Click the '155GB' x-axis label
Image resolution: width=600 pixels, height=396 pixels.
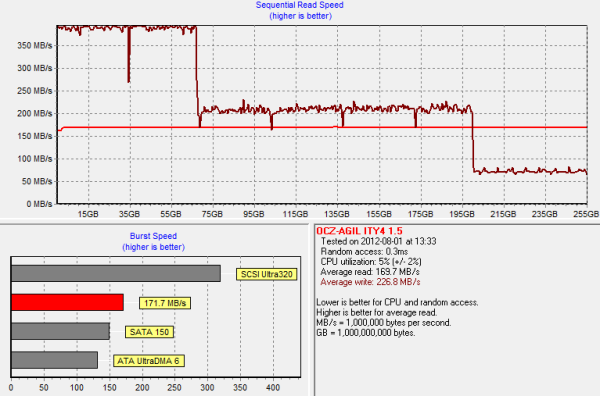click(x=379, y=214)
